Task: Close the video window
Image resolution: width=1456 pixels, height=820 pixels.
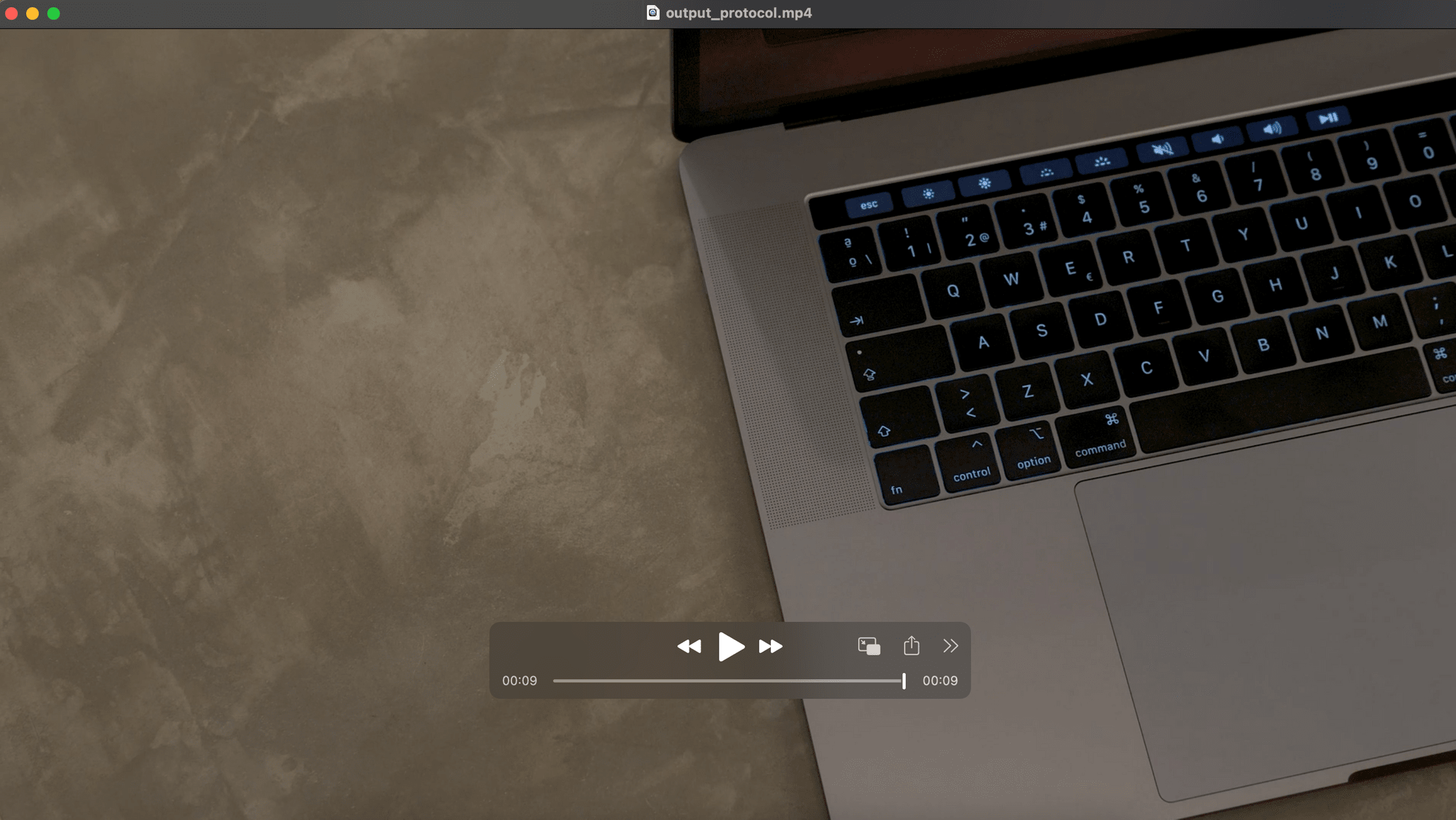Action: tap(12, 13)
